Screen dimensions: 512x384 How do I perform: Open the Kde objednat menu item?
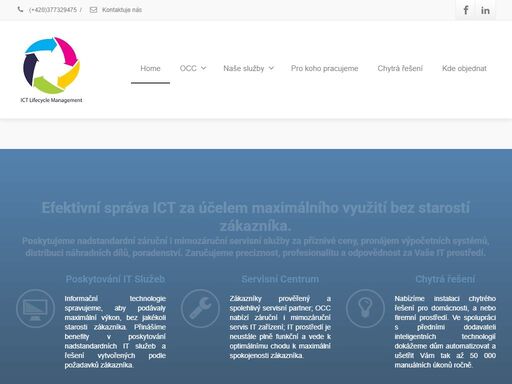(464, 68)
